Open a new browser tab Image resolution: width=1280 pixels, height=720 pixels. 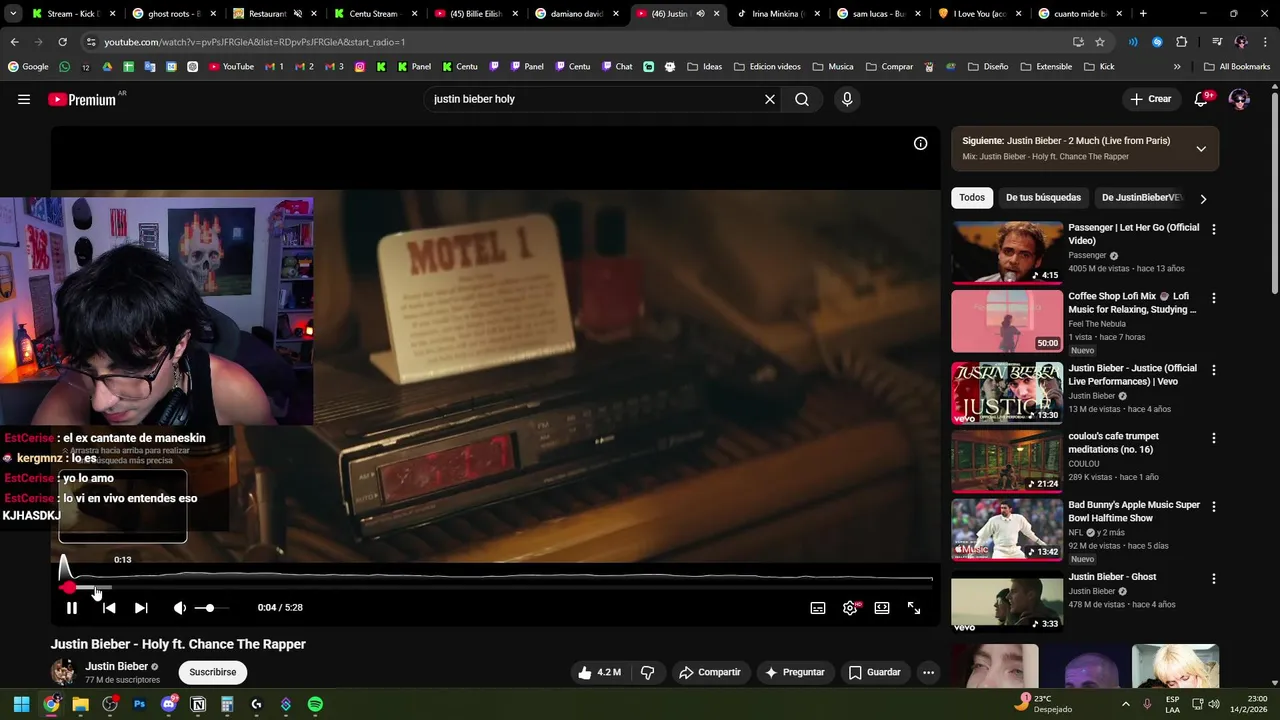coord(1143,14)
